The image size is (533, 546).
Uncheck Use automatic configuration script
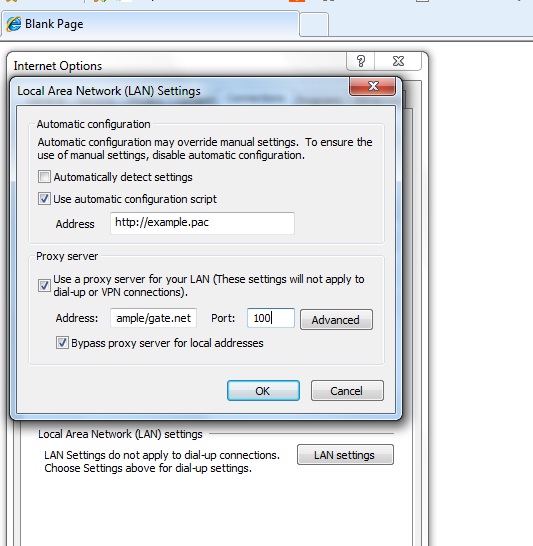44,199
